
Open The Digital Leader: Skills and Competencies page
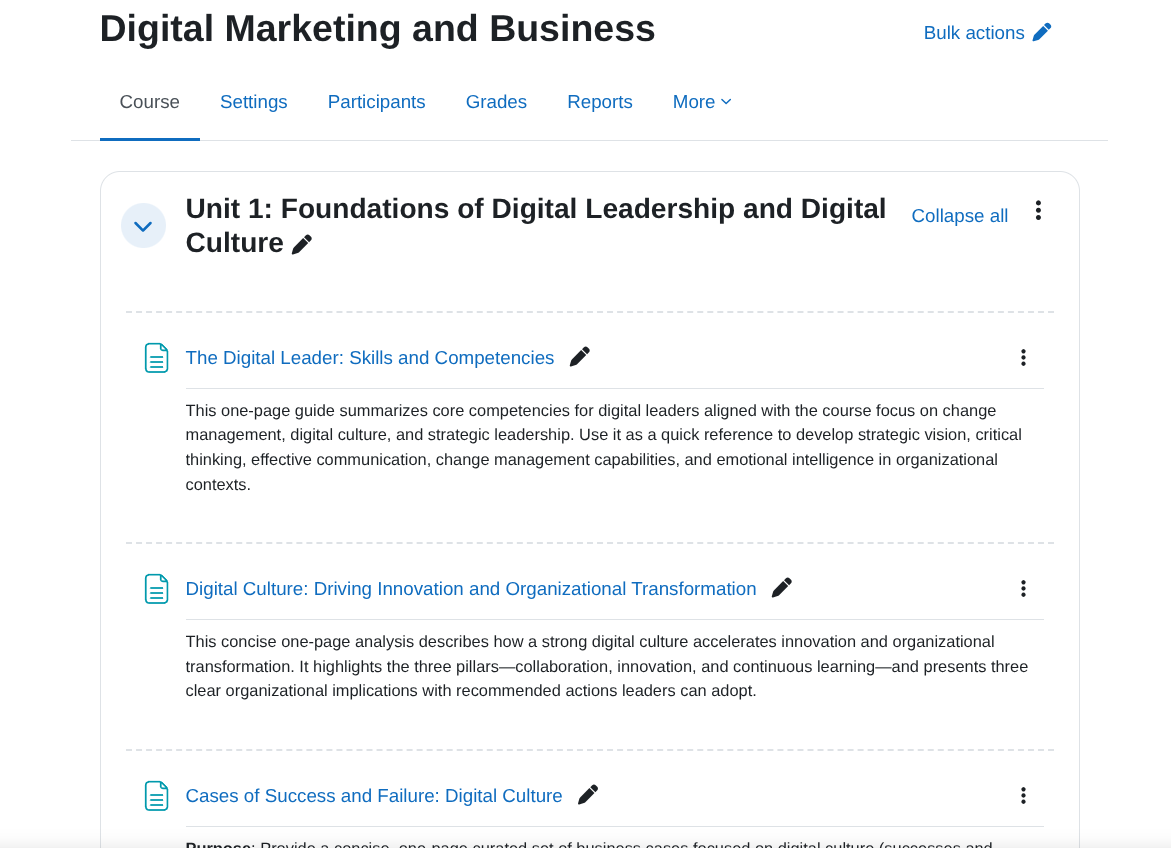tap(370, 357)
